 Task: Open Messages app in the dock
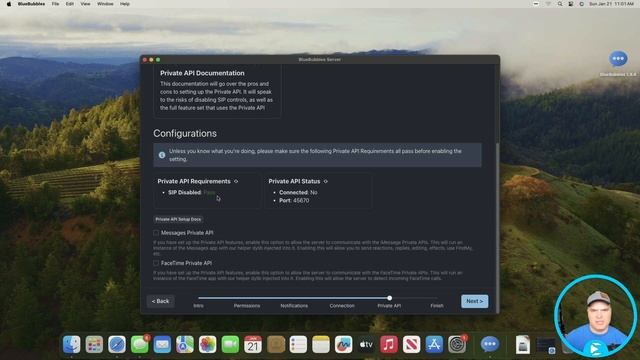pos(140,344)
